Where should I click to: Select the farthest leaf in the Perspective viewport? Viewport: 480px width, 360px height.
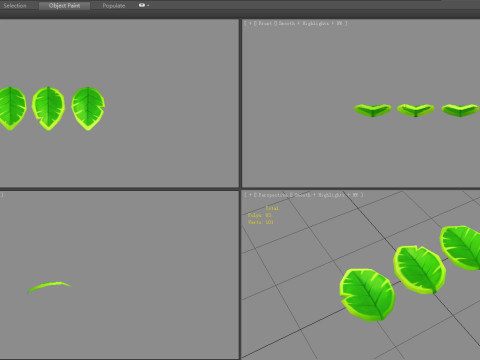pyautogui.click(x=461, y=248)
